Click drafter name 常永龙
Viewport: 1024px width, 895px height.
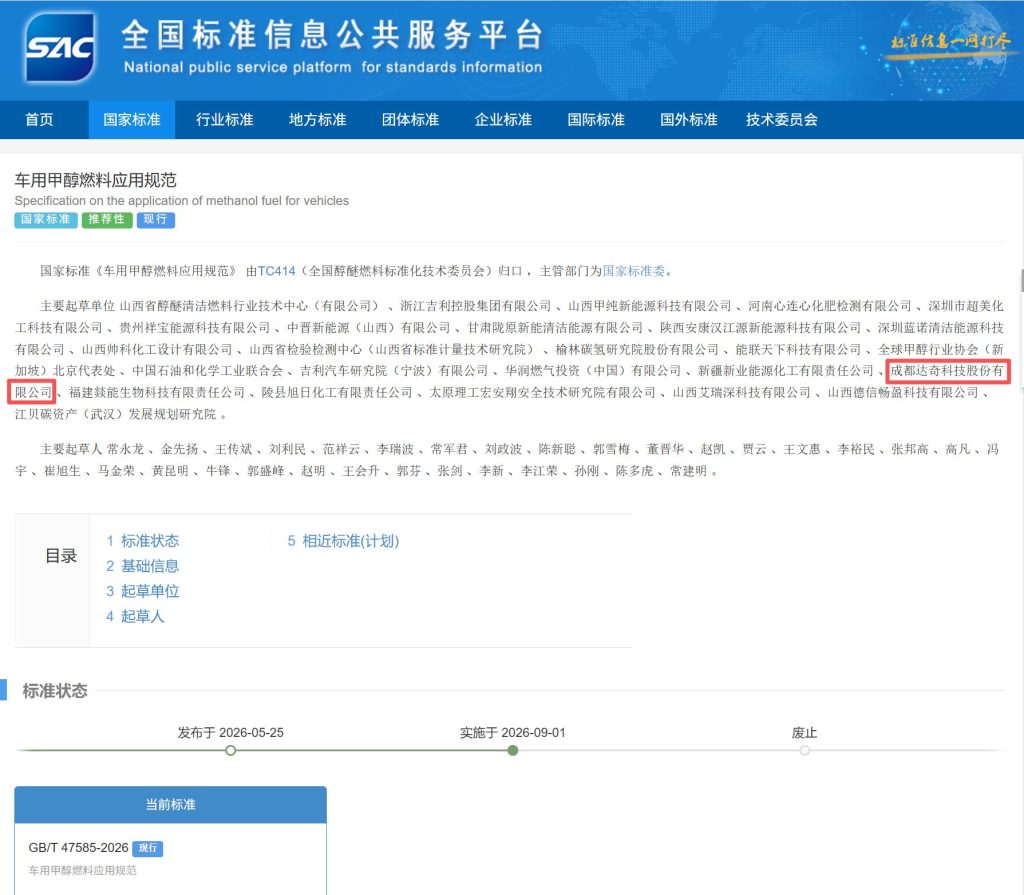[x=125, y=449]
